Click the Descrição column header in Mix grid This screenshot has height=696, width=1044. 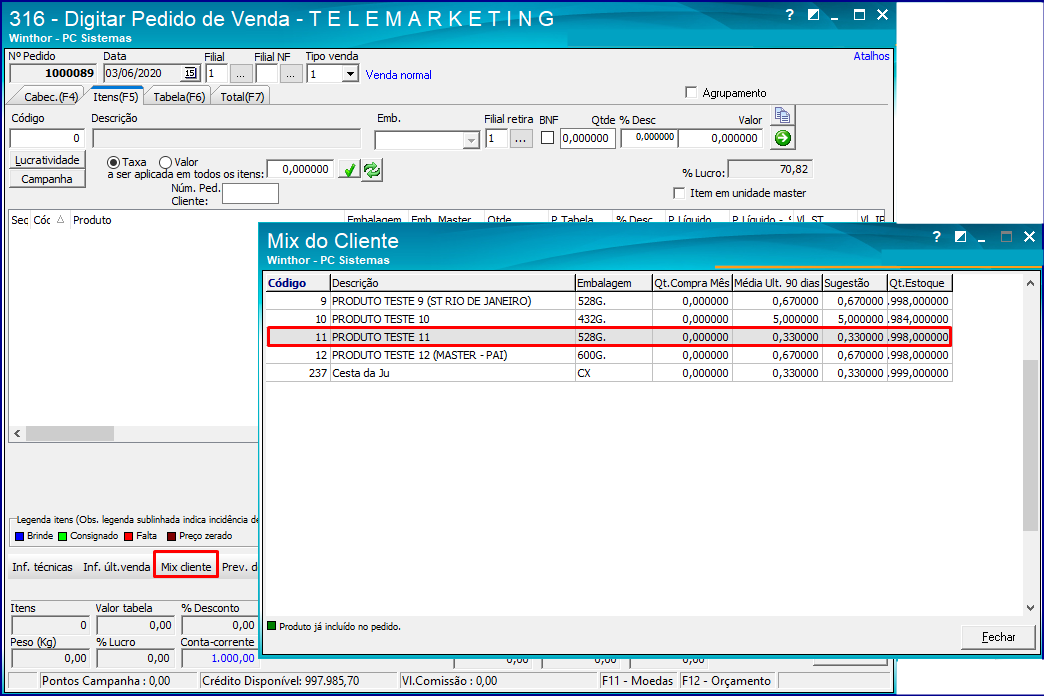452,282
